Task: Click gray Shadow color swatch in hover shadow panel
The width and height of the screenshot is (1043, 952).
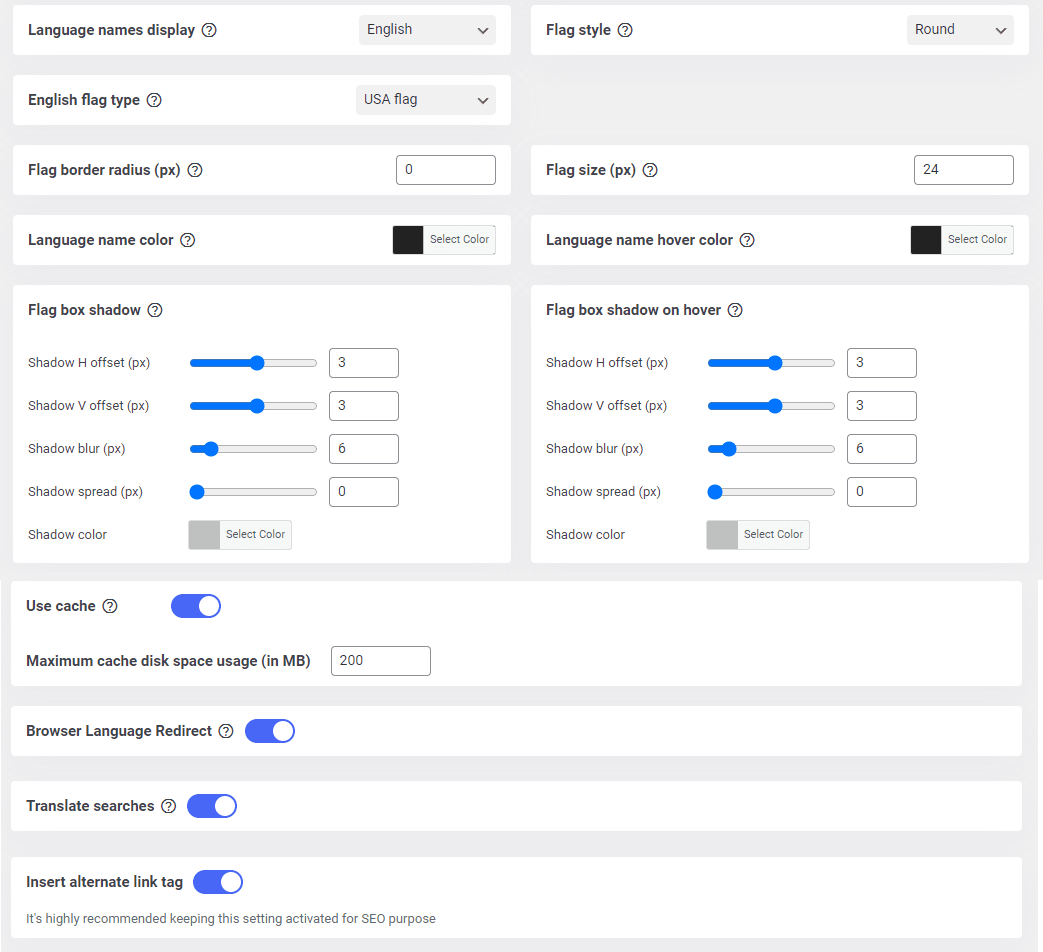Action: click(722, 534)
